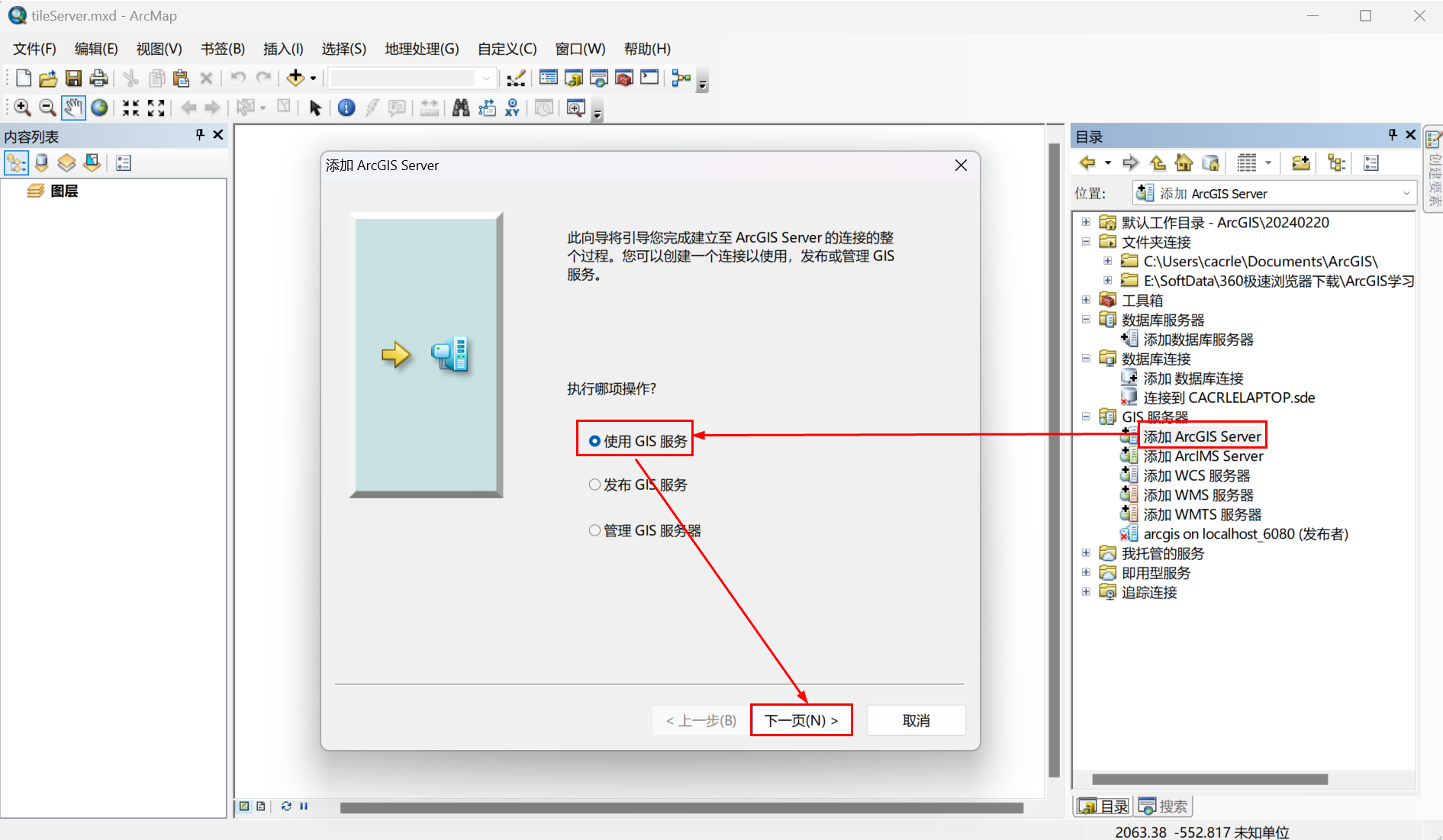The image size is (1443, 840).
Task: Select the Identify tool
Action: tap(346, 108)
